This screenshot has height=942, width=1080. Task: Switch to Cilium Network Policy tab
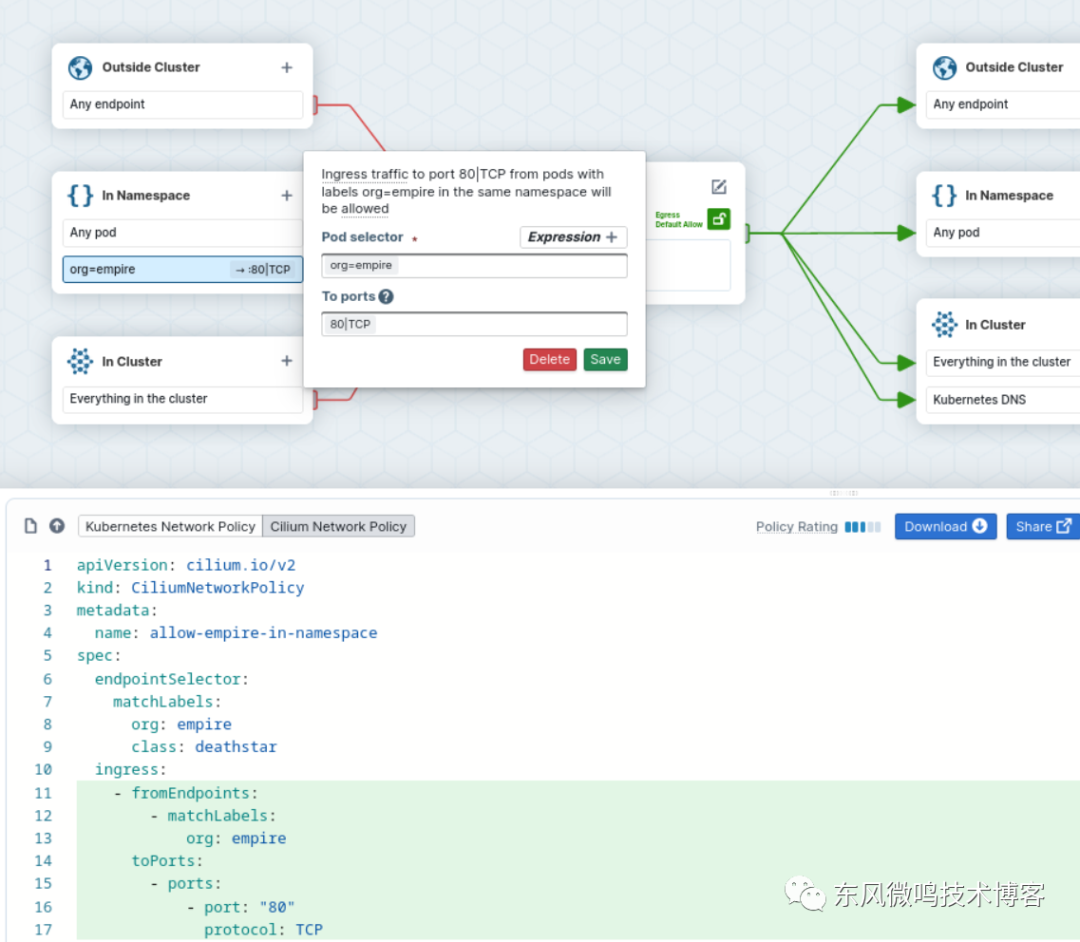coord(338,527)
